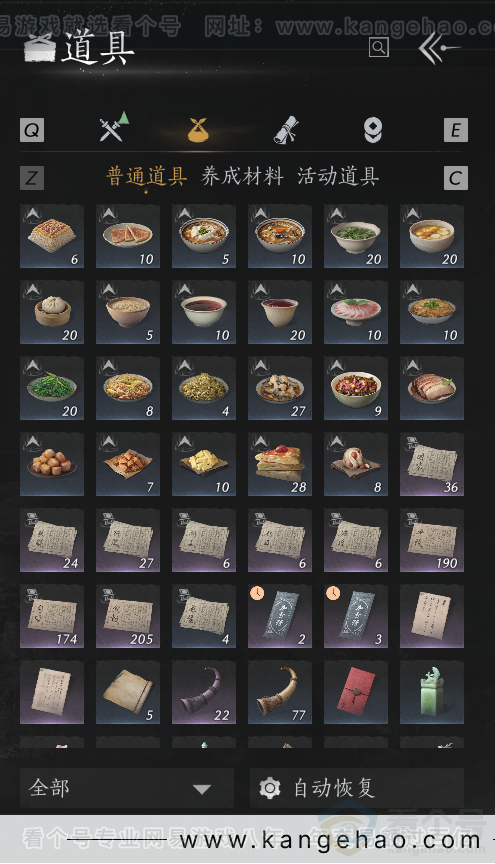This screenshot has width=495, height=864.
Task: Expand the 全部 filter dropdown
Action: click(127, 788)
